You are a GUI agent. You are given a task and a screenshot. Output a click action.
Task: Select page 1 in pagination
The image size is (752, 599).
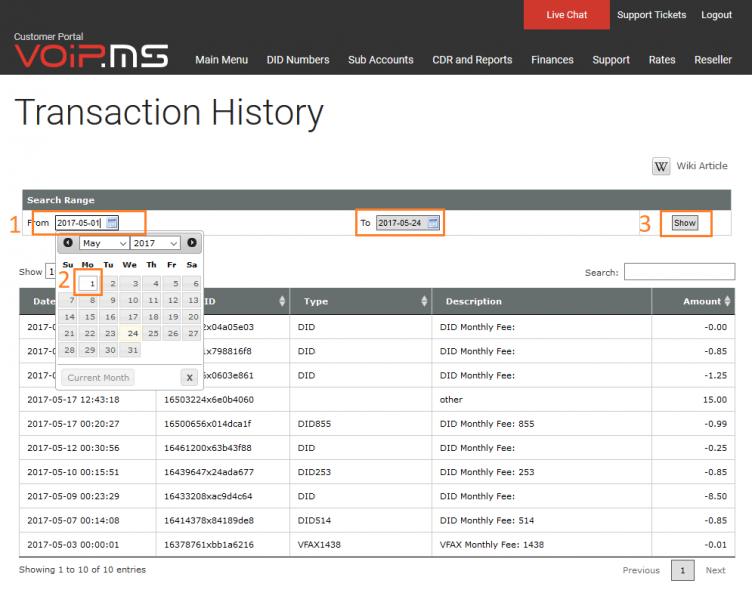click(682, 570)
